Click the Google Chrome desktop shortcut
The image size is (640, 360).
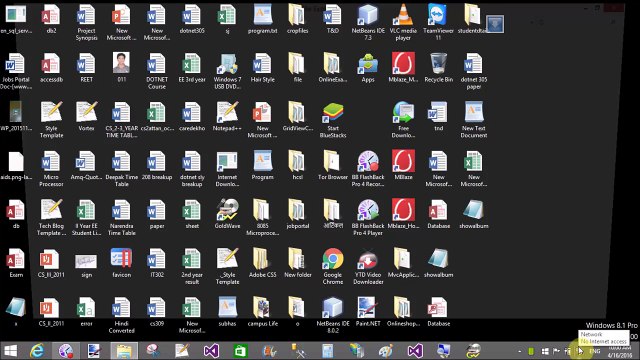(333, 259)
